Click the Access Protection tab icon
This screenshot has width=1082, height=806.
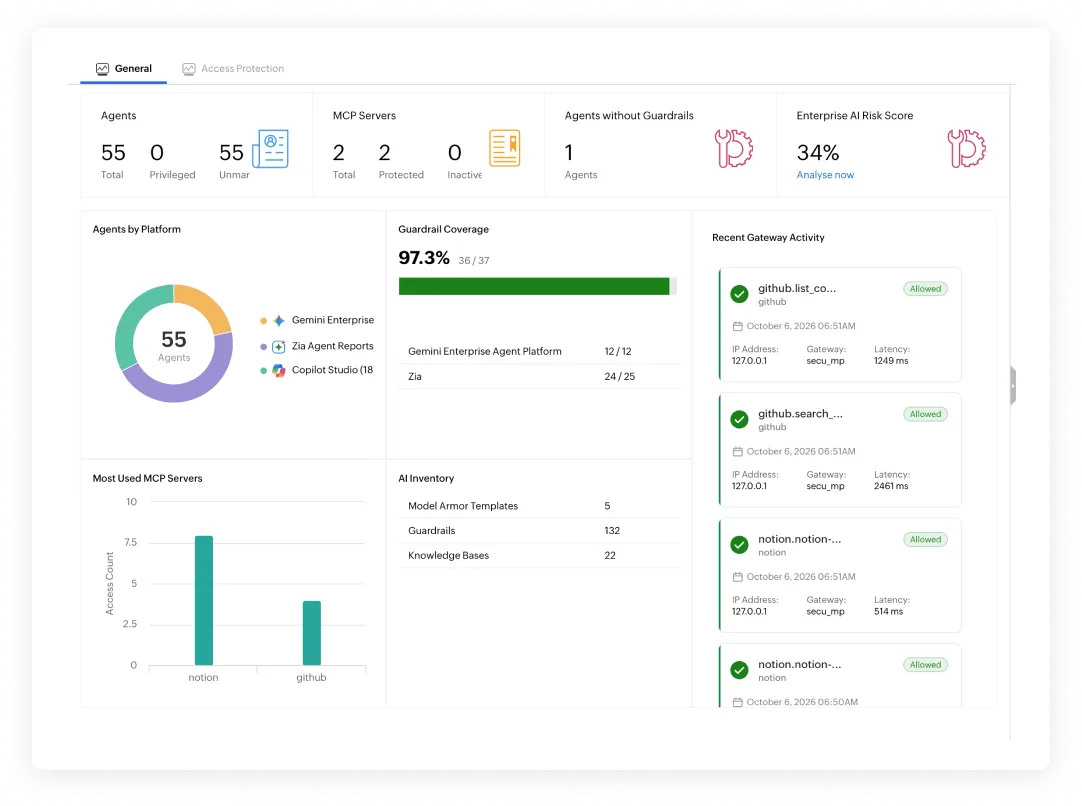point(188,68)
